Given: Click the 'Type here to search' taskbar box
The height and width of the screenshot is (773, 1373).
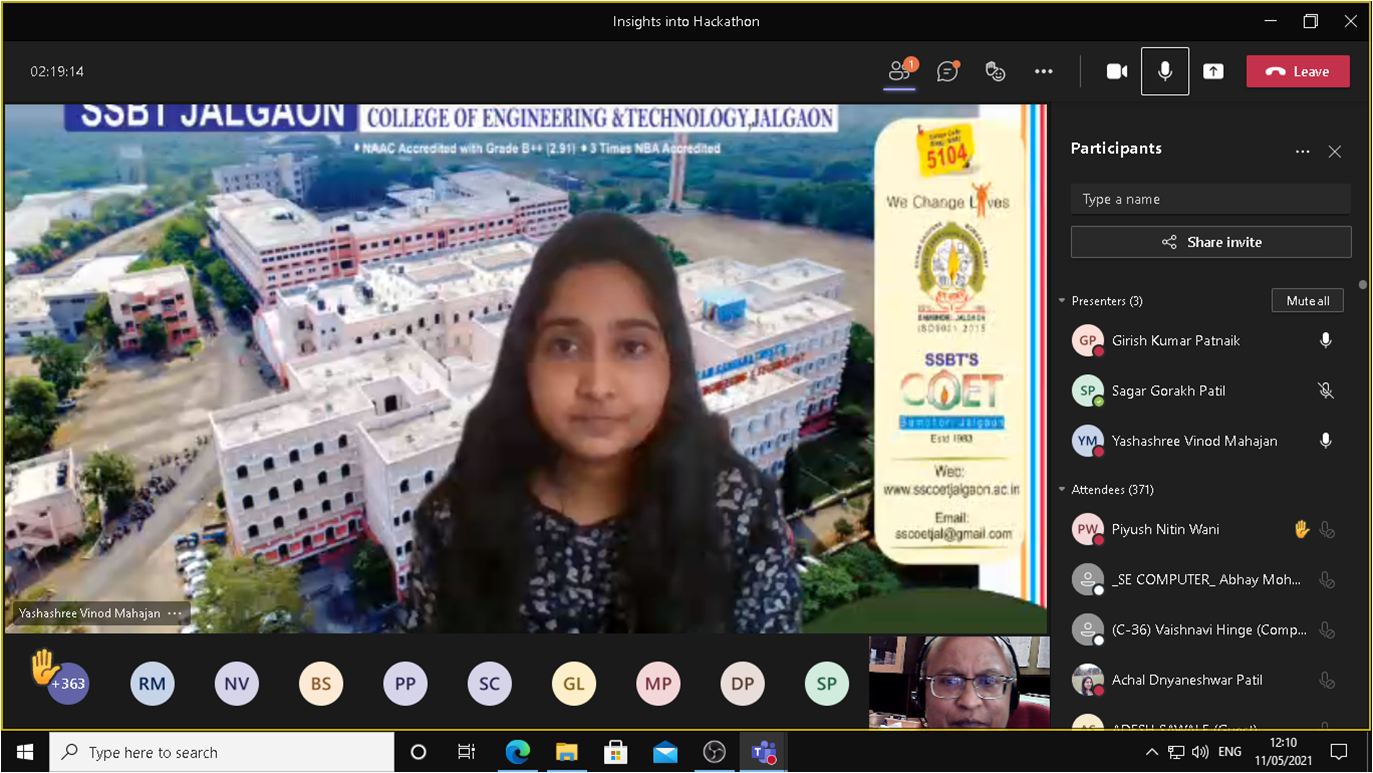Looking at the screenshot, I should [x=222, y=752].
